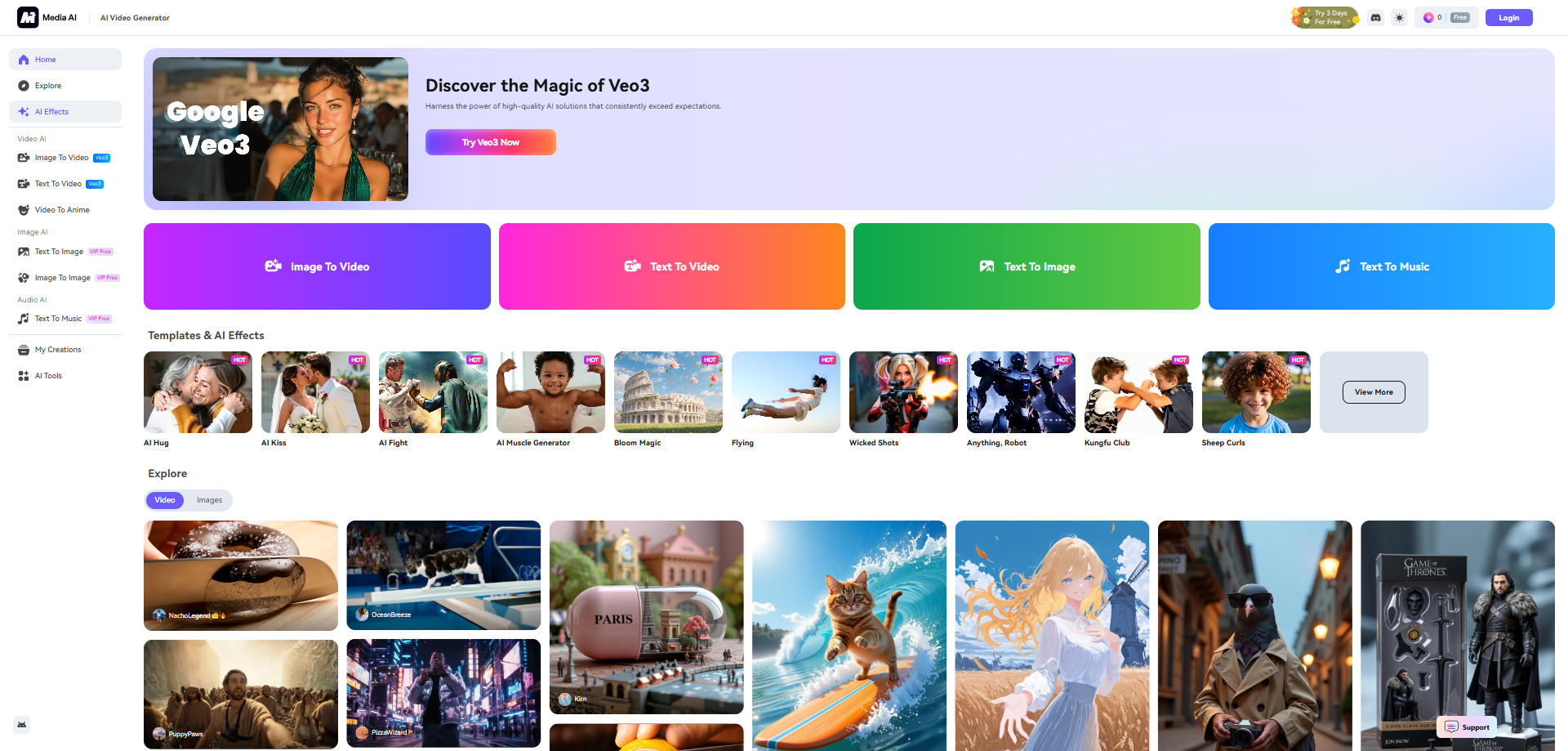
Task: Select the Video tab under Explore
Action: click(x=165, y=500)
